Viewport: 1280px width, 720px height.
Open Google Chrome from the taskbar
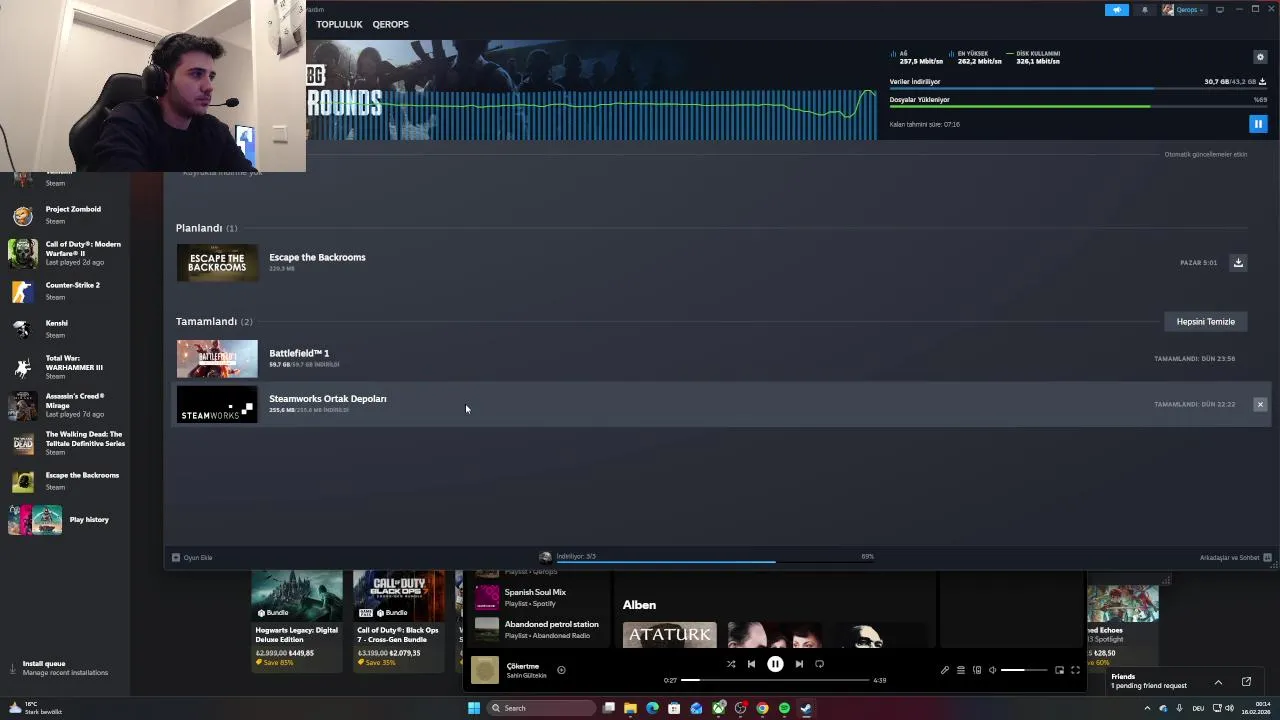click(762, 708)
